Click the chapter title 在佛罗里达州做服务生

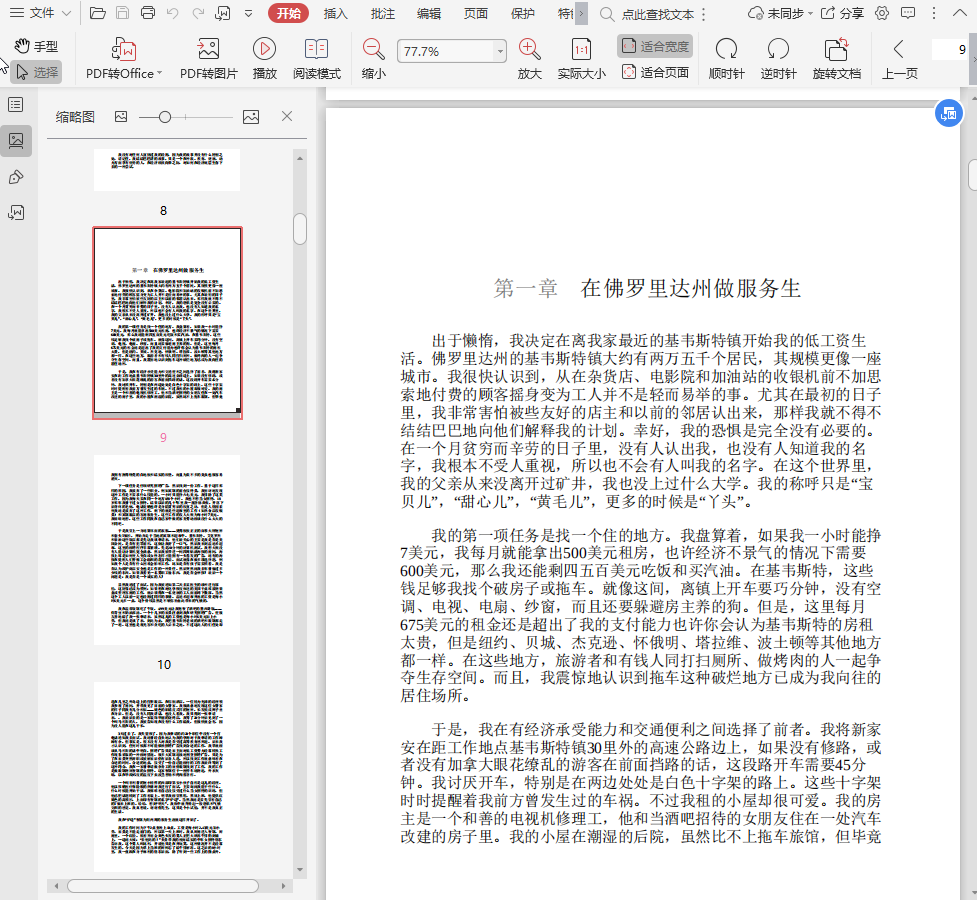(690, 288)
